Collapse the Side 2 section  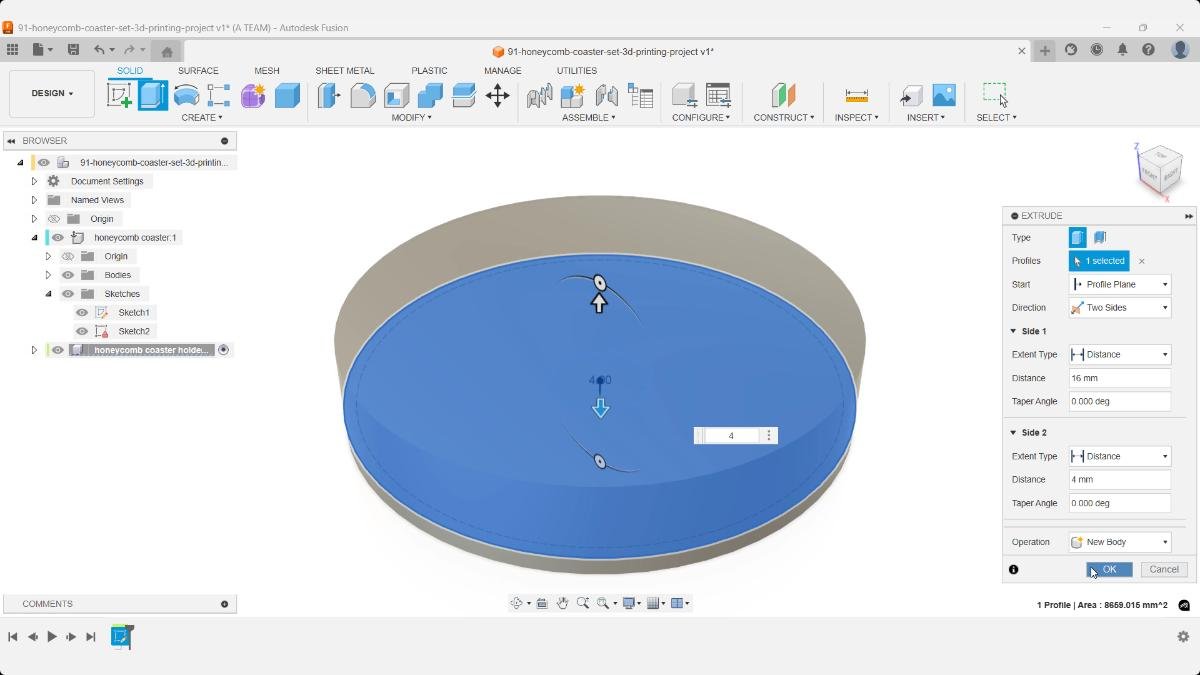click(x=1012, y=433)
